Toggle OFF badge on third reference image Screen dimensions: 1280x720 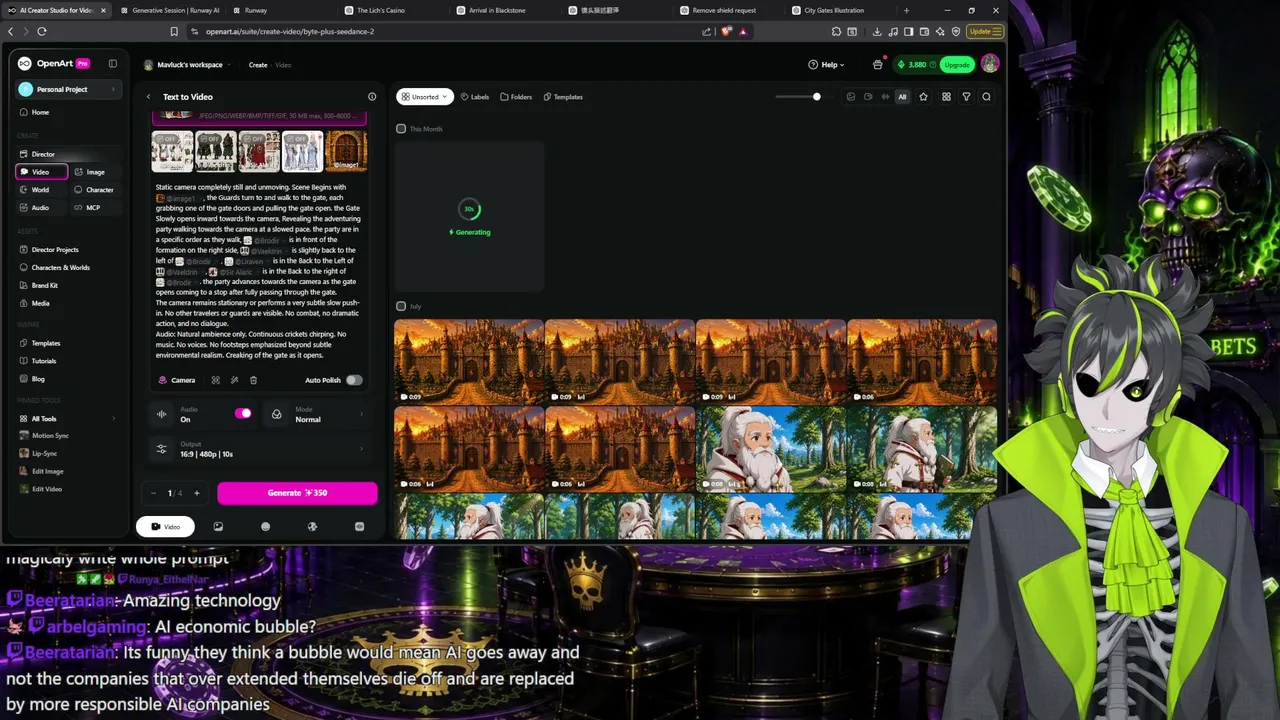[251, 139]
